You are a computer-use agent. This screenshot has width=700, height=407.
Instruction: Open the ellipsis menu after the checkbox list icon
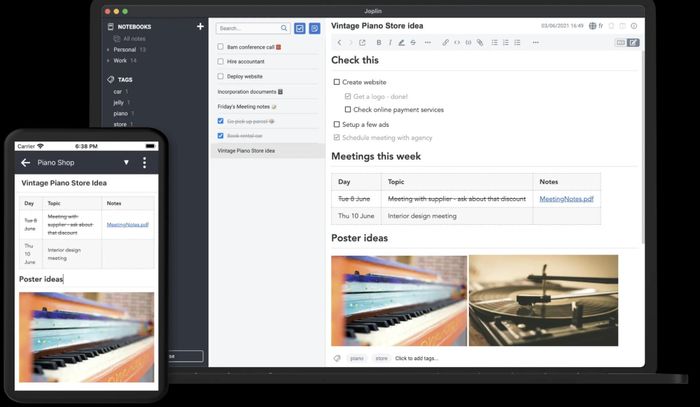pos(536,42)
